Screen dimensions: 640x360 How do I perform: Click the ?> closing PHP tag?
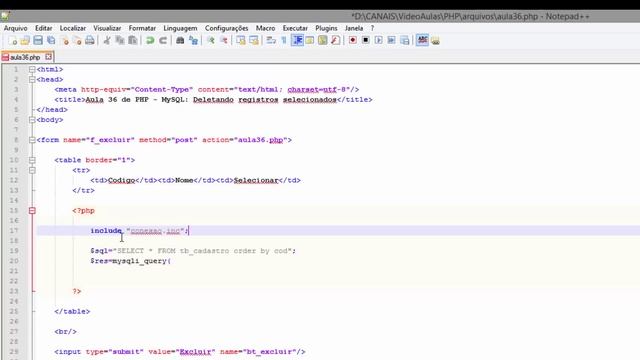[x=77, y=291]
